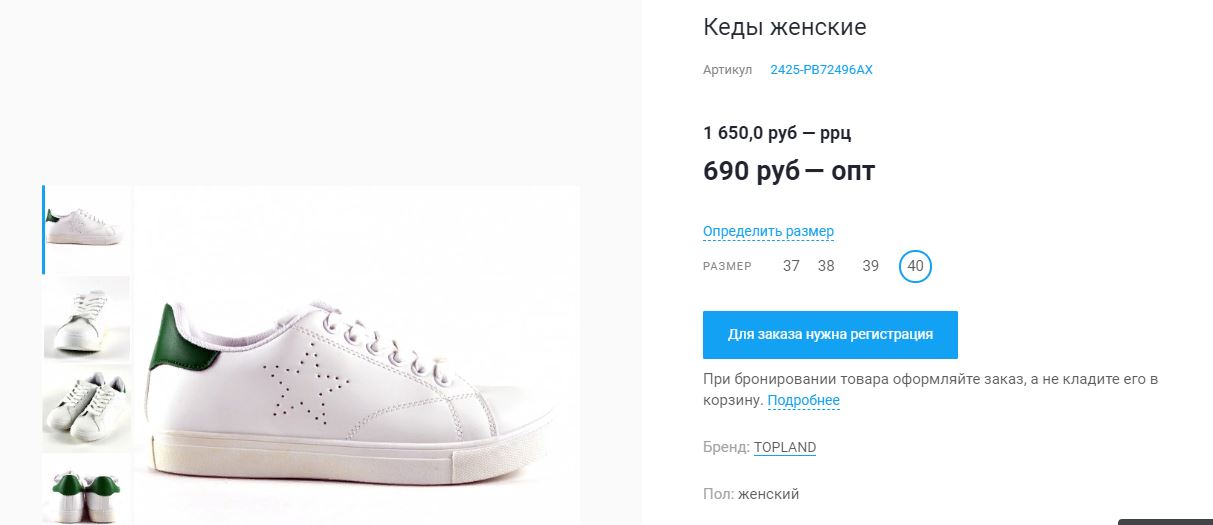Screen dimensions: 1213x525
Task: Click the 'Пол: женский' attribute text
Action: [x=751, y=494]
